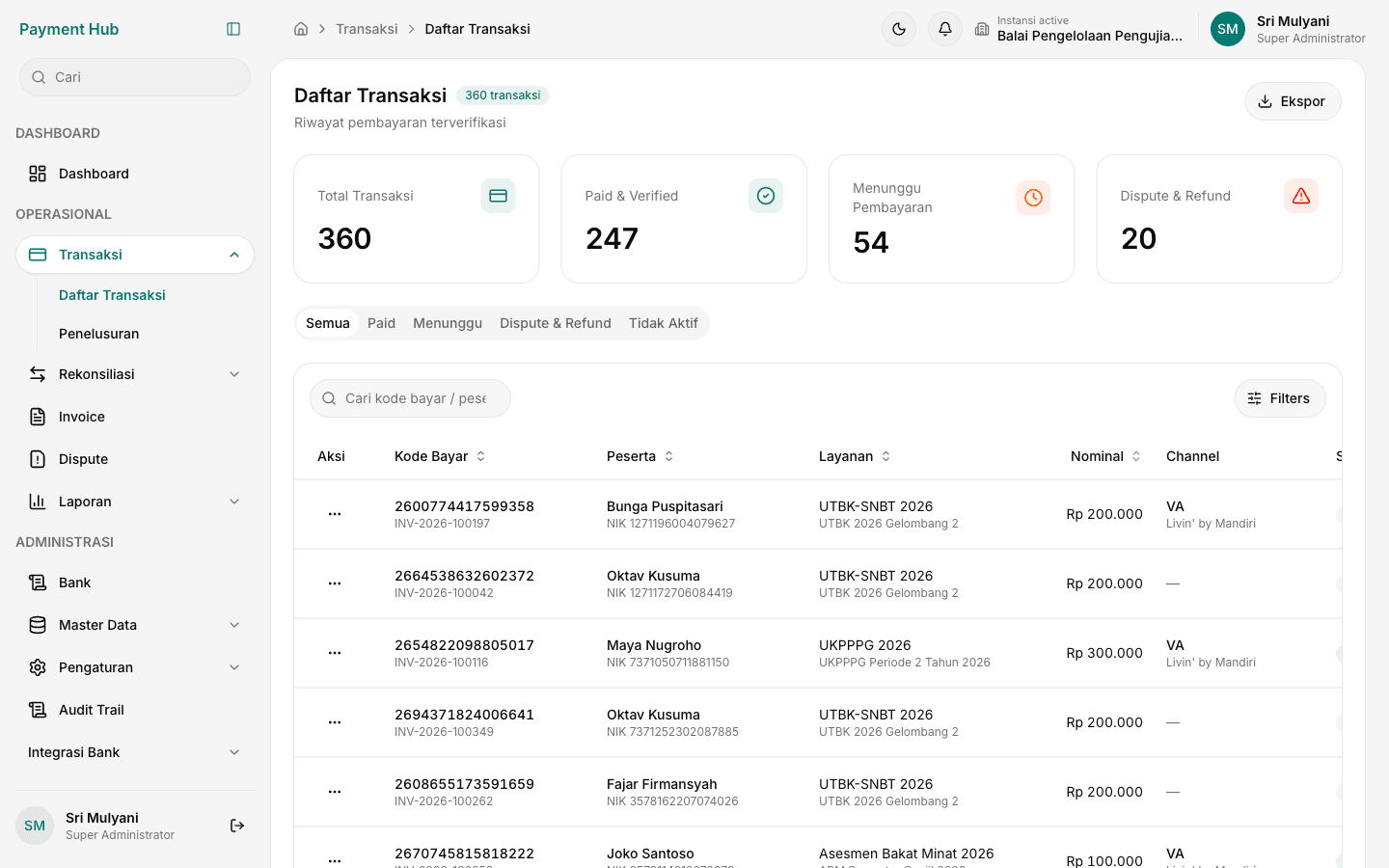Focus the sidebar Cari search field
This screenshot has width=1389, height=868.
pos(135,77)
